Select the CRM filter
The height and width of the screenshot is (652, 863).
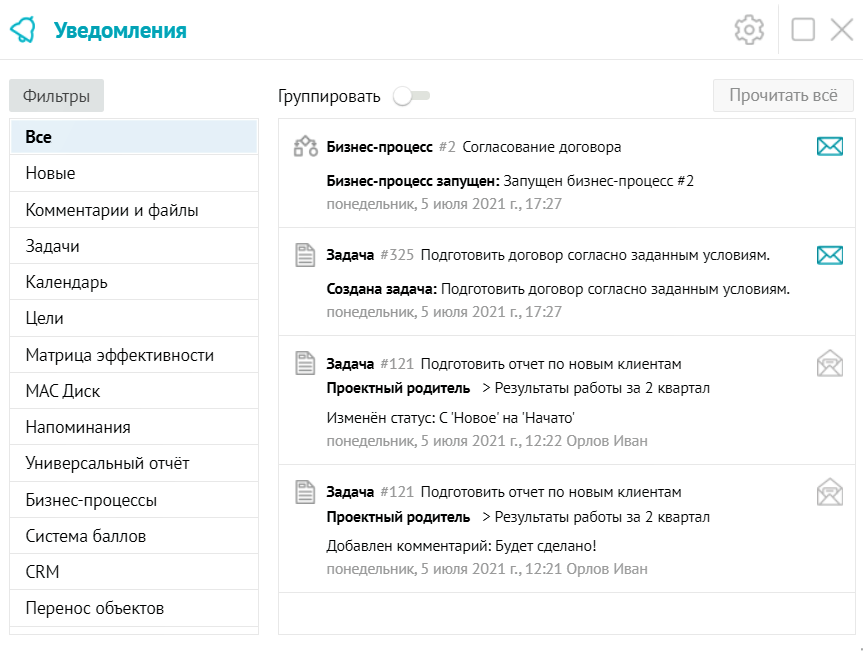(x=43, y=571)
